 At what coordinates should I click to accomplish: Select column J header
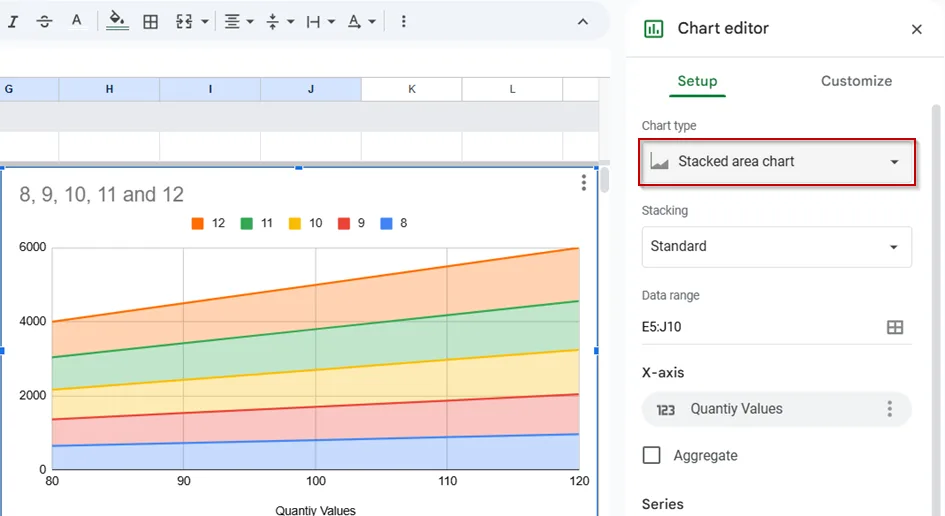[x=310, y=89]
